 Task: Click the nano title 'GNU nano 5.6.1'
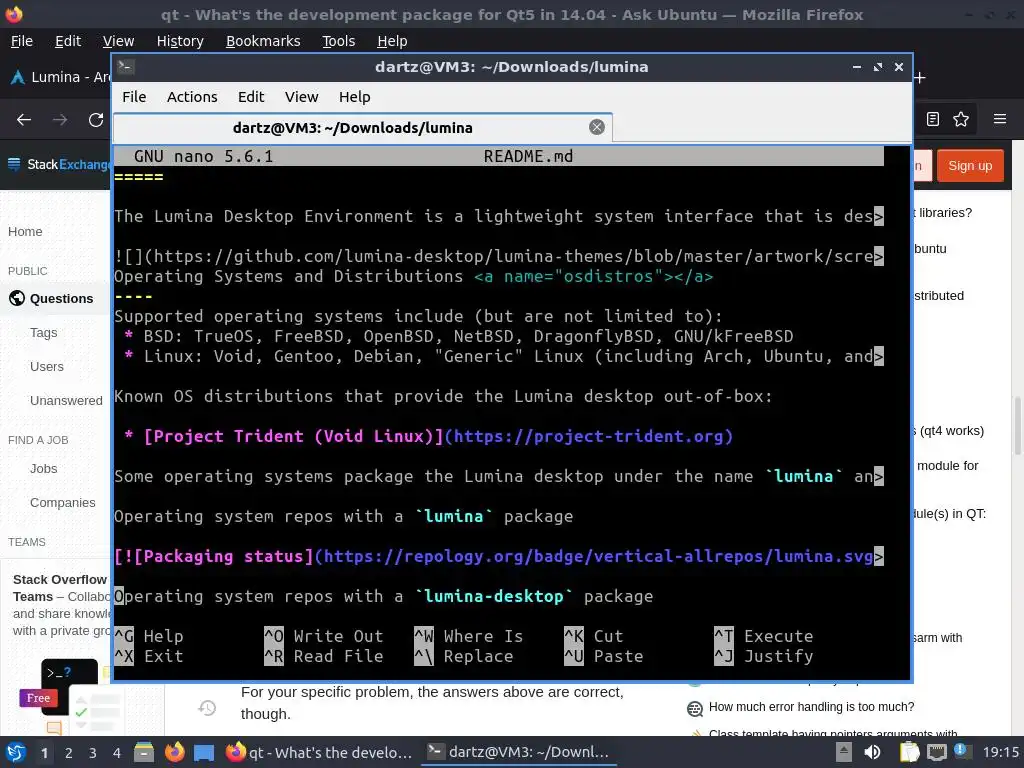click(203, 156)
